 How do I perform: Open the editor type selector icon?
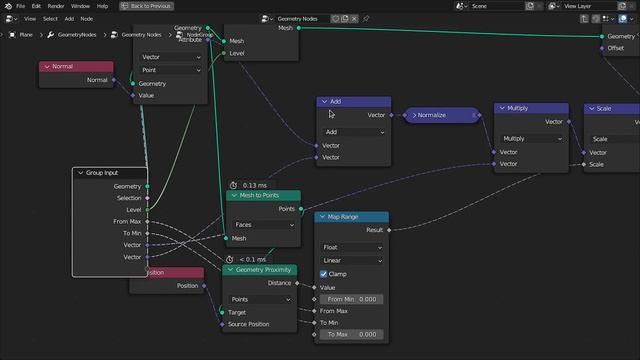tap(11, 19)
